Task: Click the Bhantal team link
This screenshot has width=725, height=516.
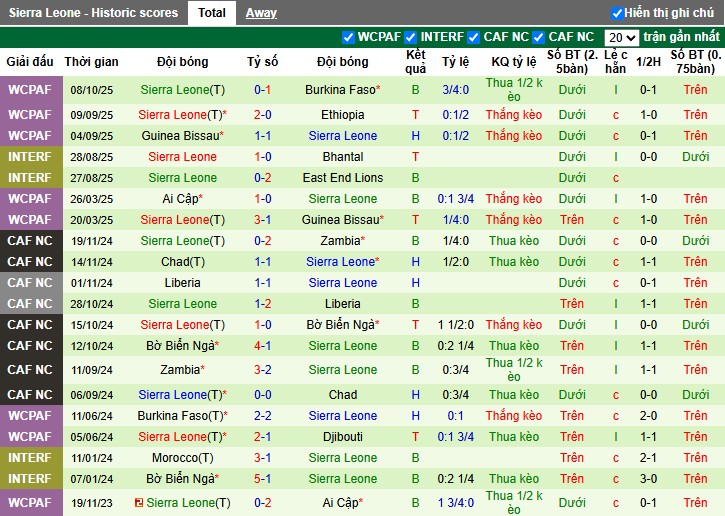Action: (x=342, y=157)
